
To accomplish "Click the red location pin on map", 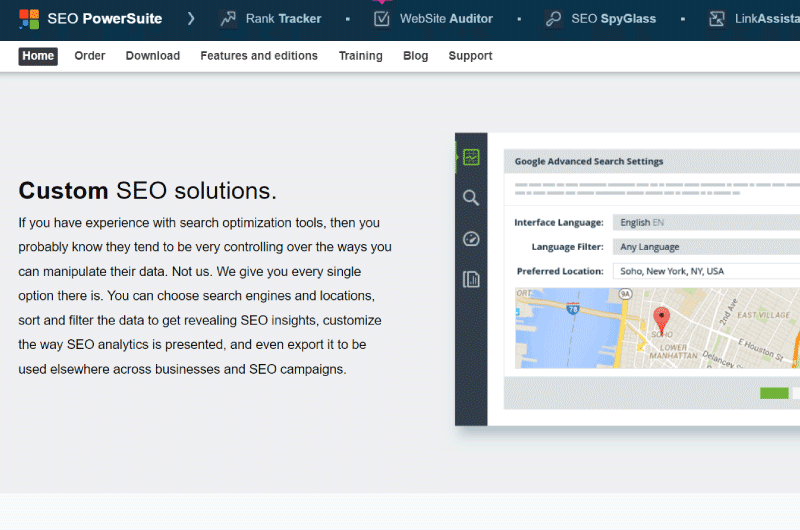I will tap(662, 320).
